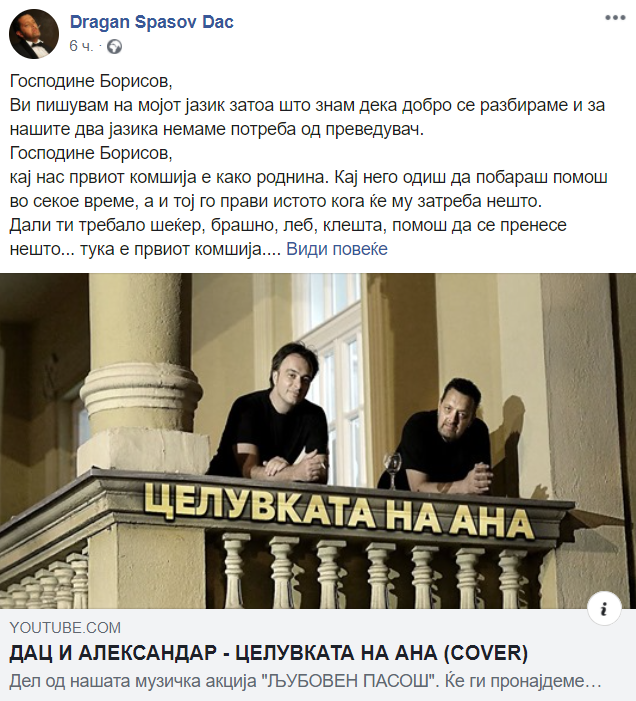
Task: Click the link description starting 'Дел од нашата'
Action: tap(305, 681)
